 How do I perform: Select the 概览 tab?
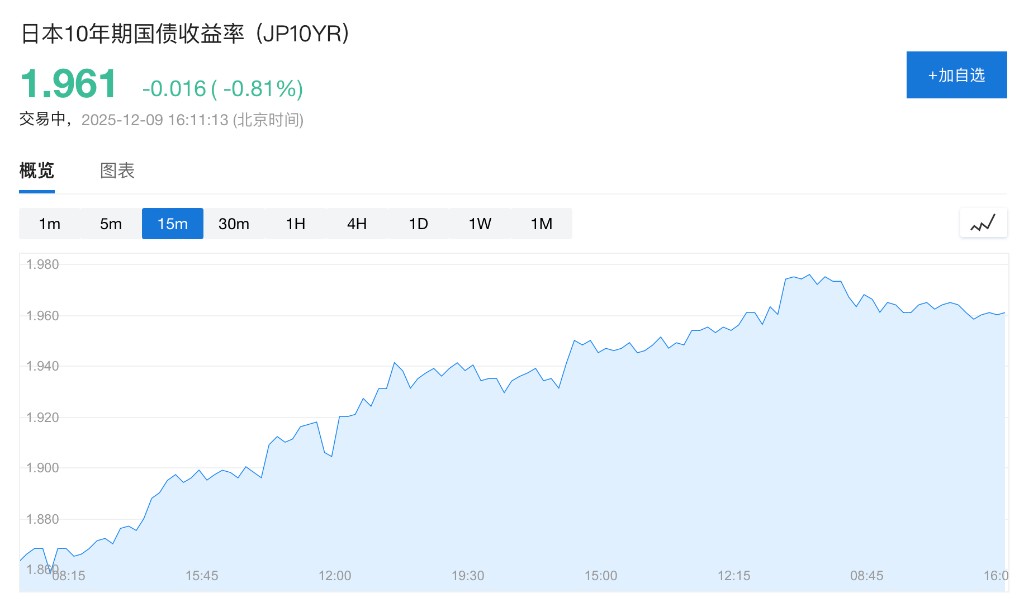click(37, 171)
